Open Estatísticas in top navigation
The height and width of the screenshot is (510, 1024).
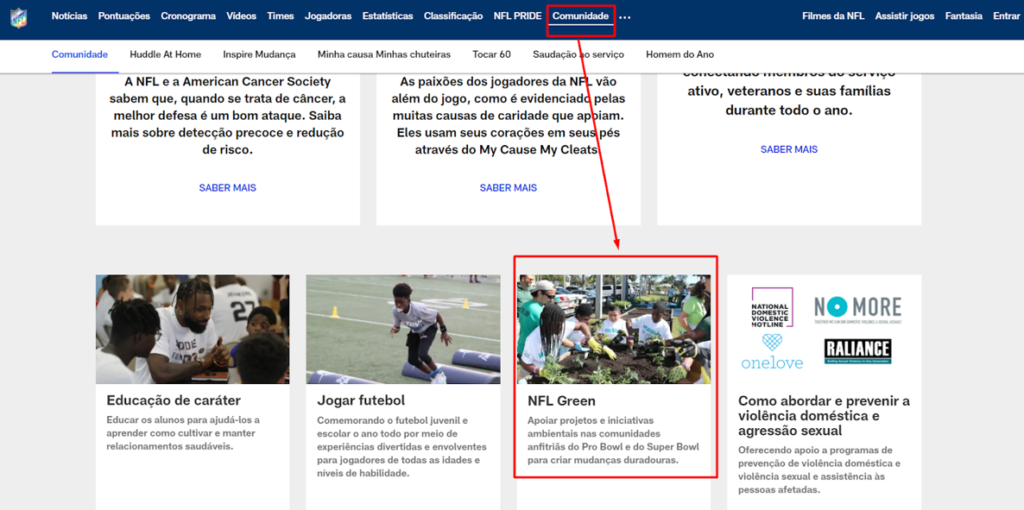[x=387, y=16]
